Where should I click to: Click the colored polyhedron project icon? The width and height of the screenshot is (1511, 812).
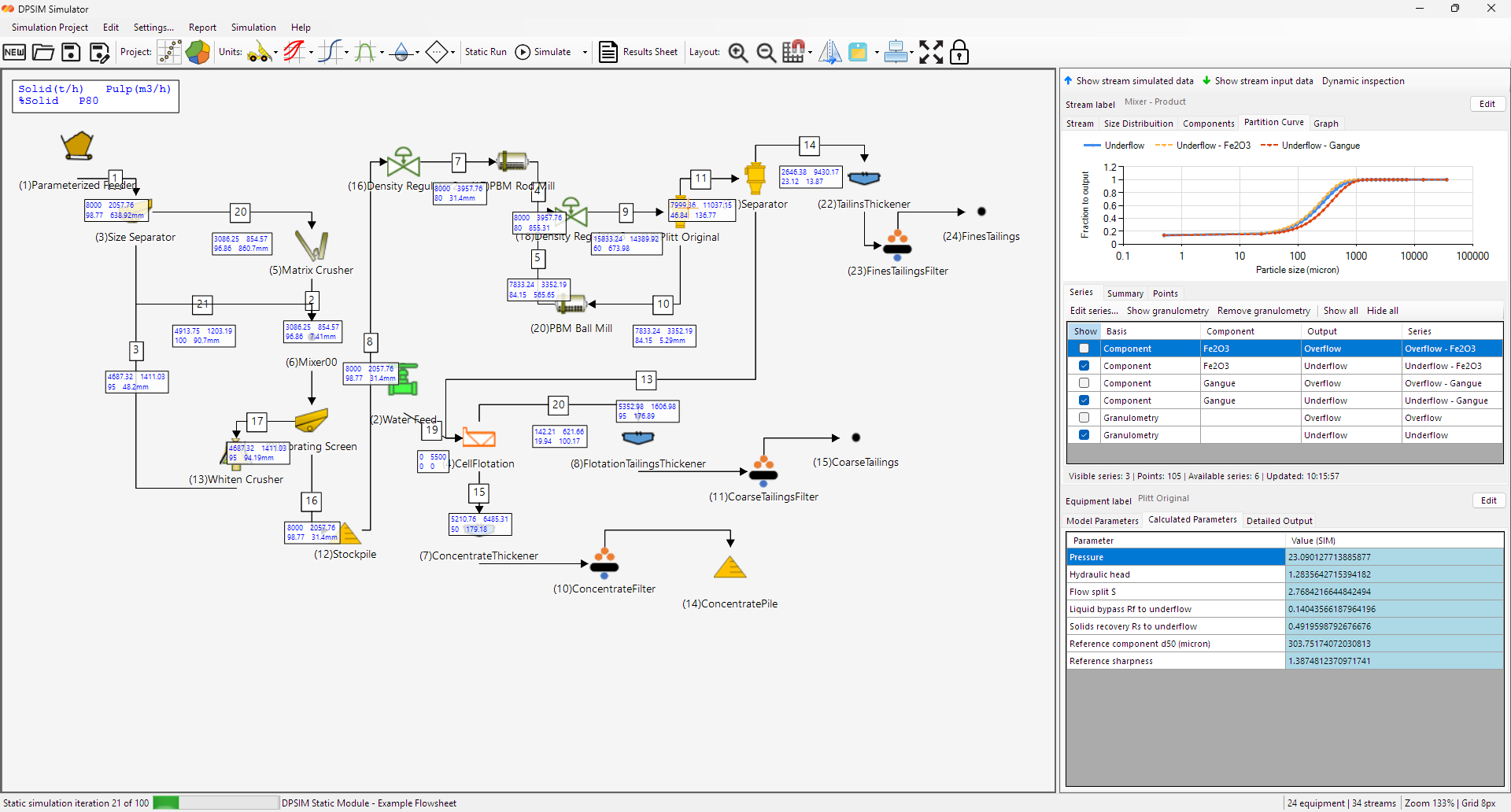[x=198, y=52]
